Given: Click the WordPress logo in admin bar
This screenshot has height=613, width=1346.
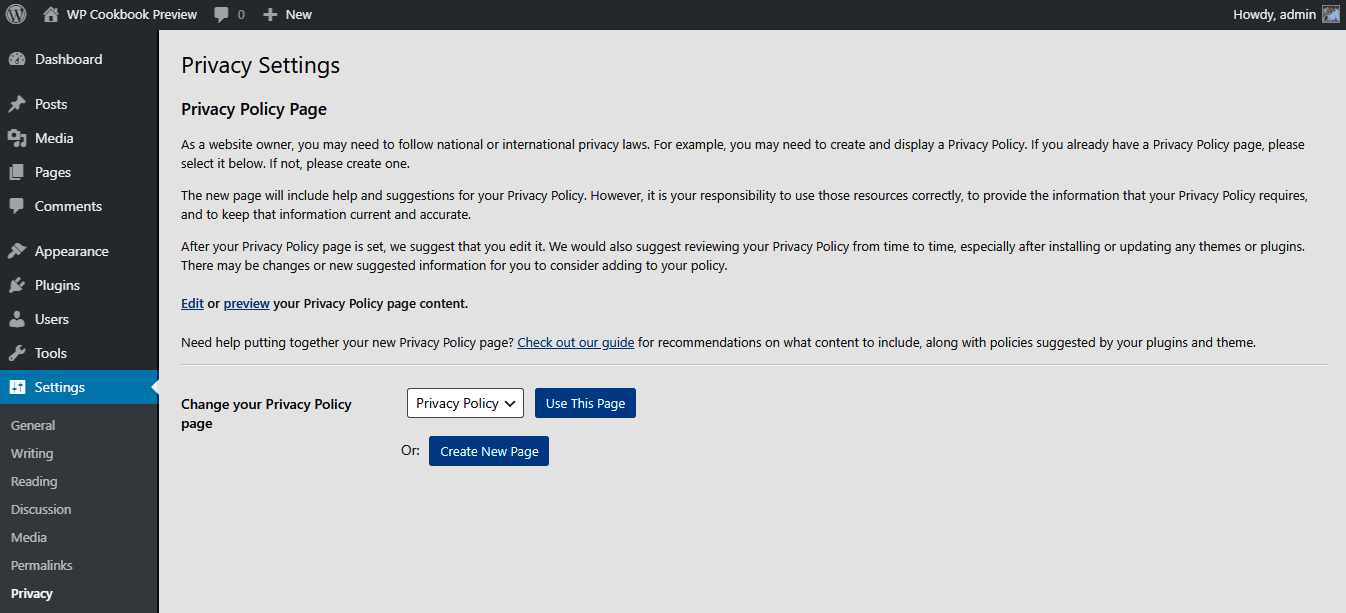Looking at the screenshot, I should pos(15,14).
